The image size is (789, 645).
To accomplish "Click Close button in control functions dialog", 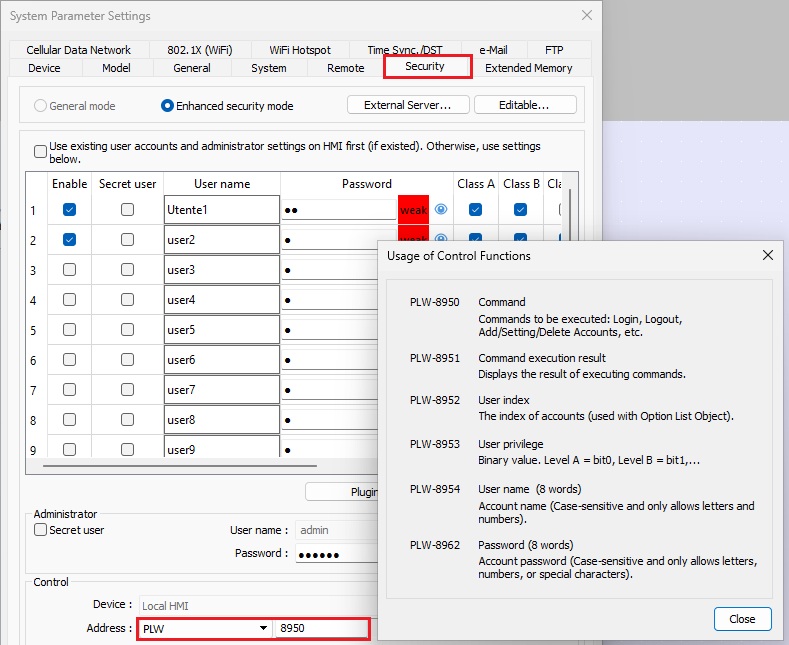I will pos(742,619).
